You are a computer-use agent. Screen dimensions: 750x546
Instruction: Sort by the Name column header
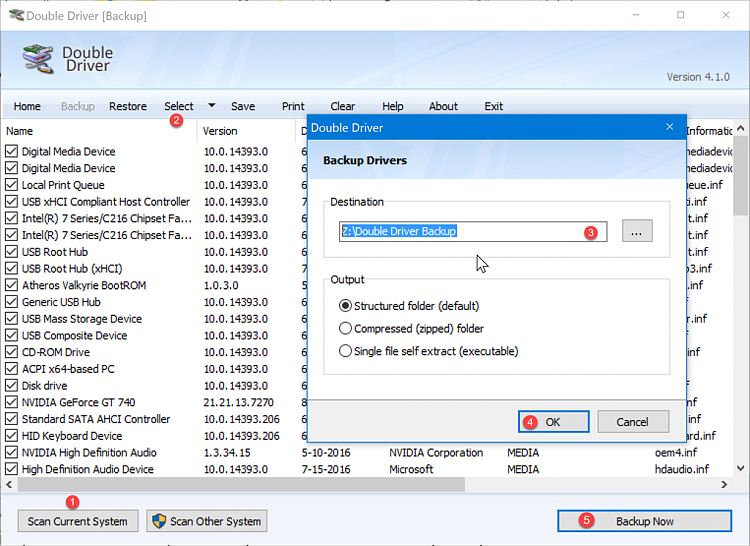(x=99, y=131)
